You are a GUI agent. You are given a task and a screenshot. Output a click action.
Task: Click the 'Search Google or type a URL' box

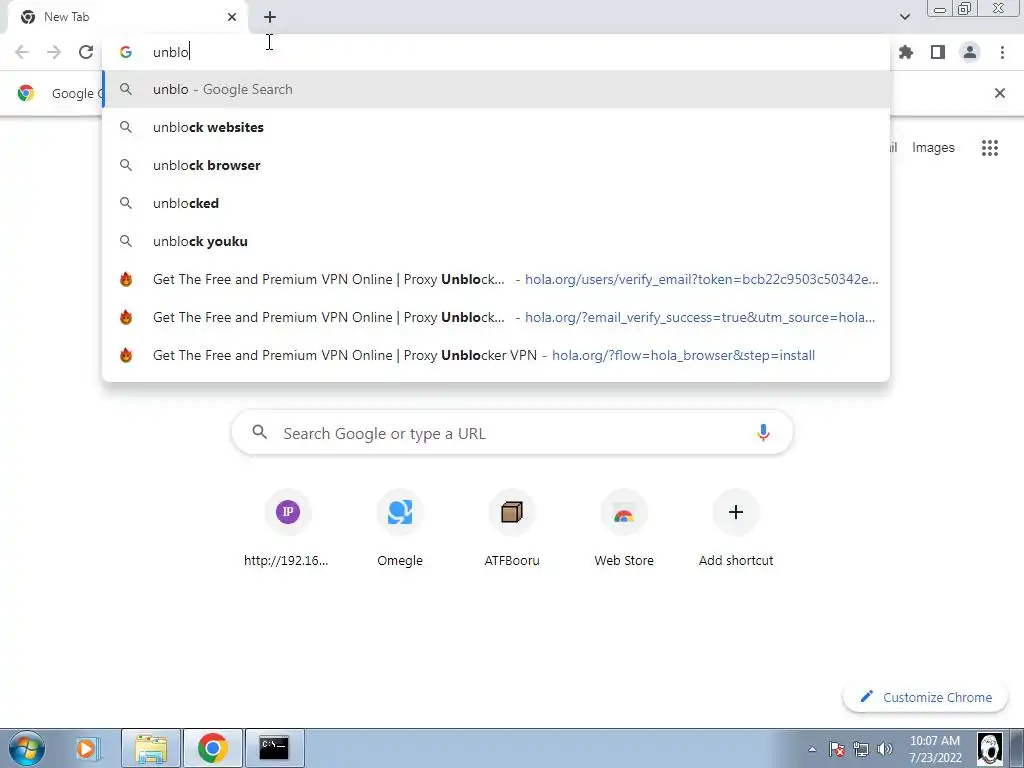512,432
